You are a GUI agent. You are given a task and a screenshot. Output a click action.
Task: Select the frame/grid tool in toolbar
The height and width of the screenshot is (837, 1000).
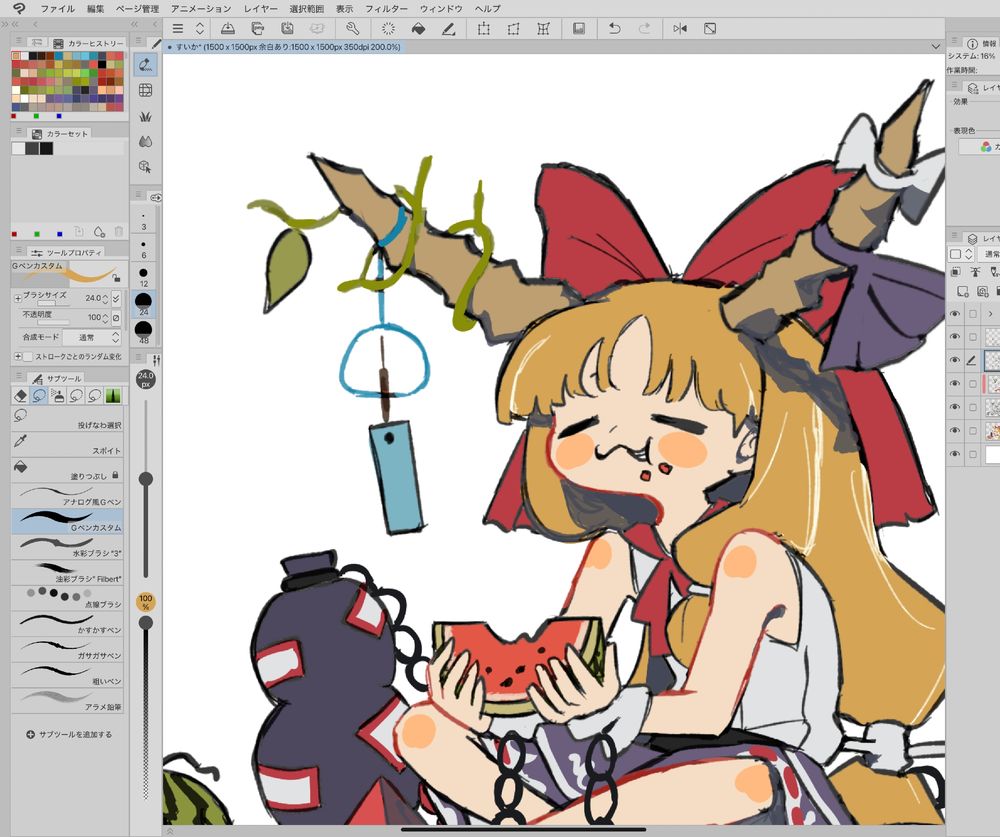click(x=145, y=91)
